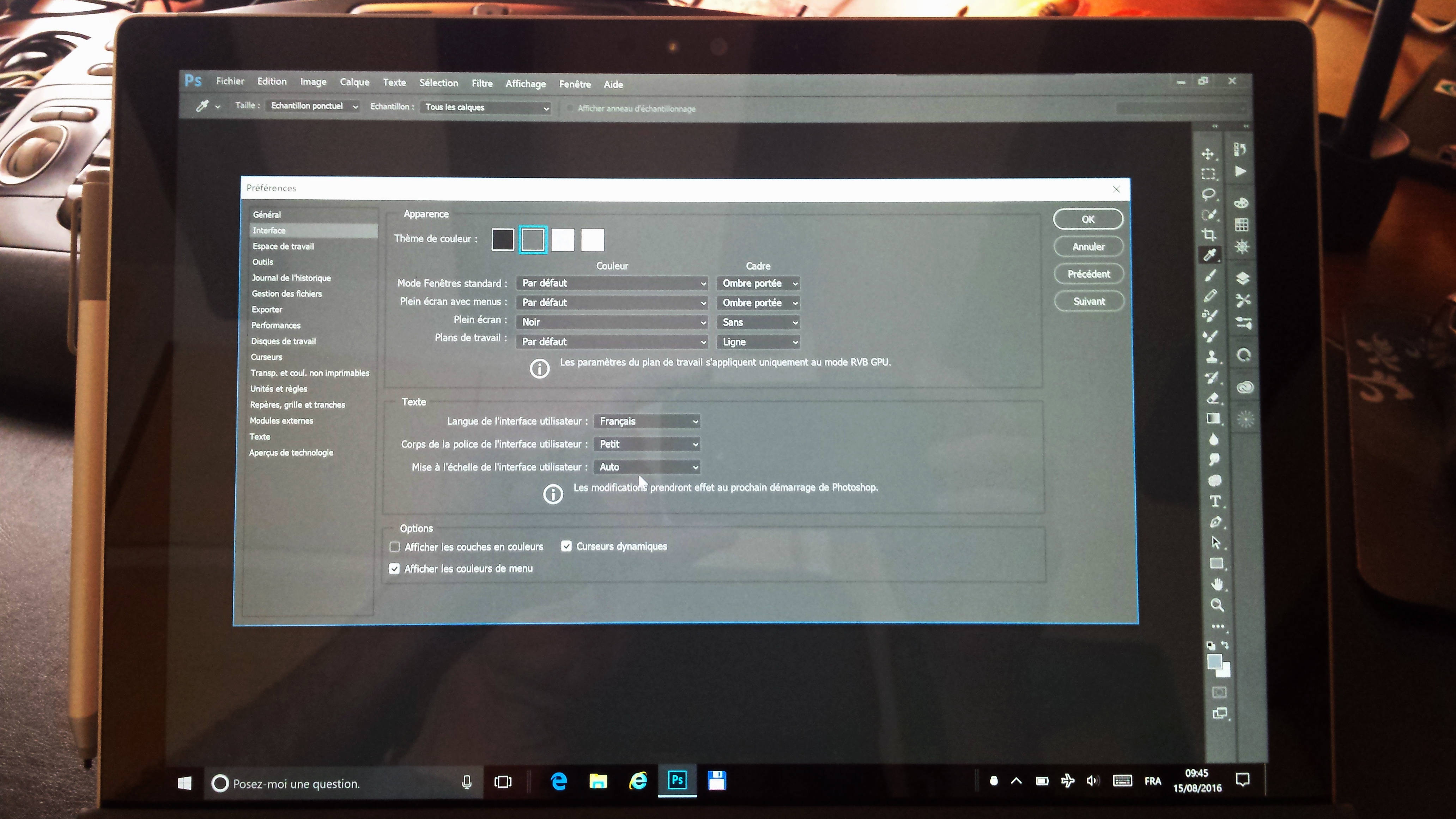Open 'Langue de l'interface utilisateur' dropdown
This screenshot has width=1456, height=819.
click(x=647, y=421)
